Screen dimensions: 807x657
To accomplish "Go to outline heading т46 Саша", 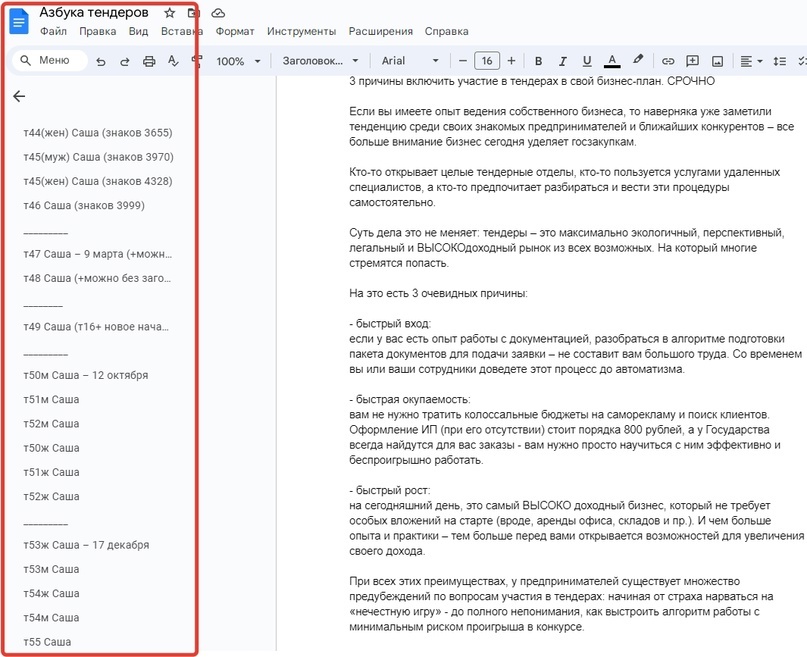I will coord(84,205).
